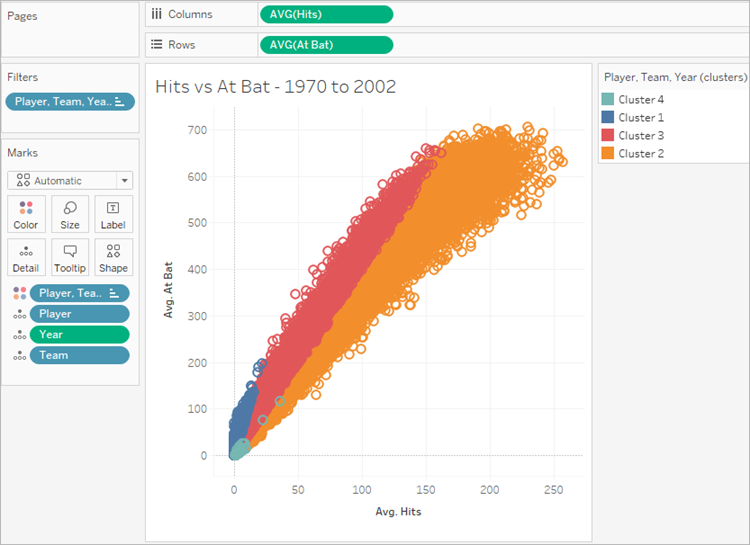Click the Cluster 1 blue color swatch
Image resolution: width=750 pixels, height=545 pixels.
pyautogui.click(x=607, y=117)
